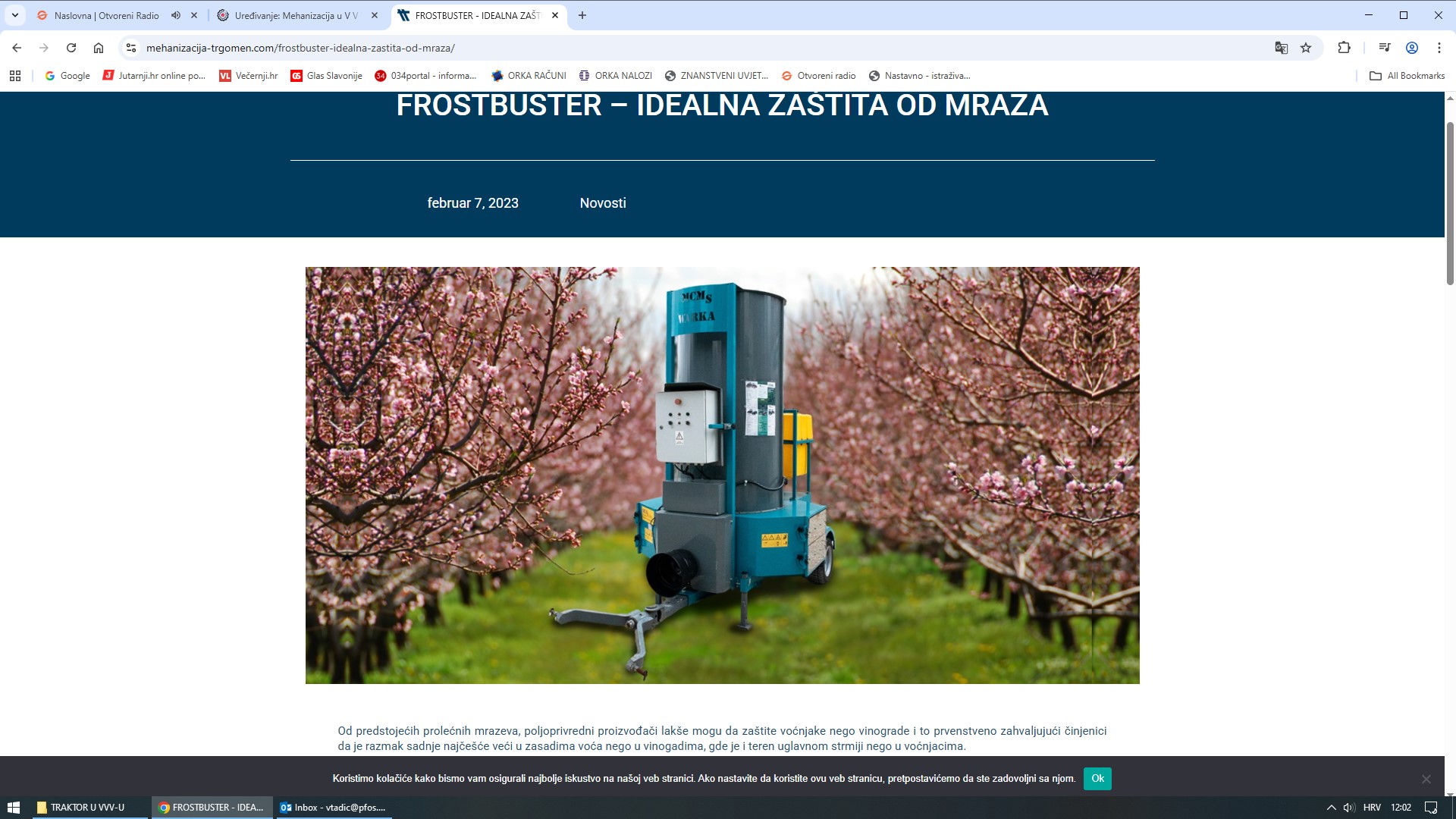1456x819 pixels.
Task: Open the apps grid bookmark icon
Action: (15, 76)
